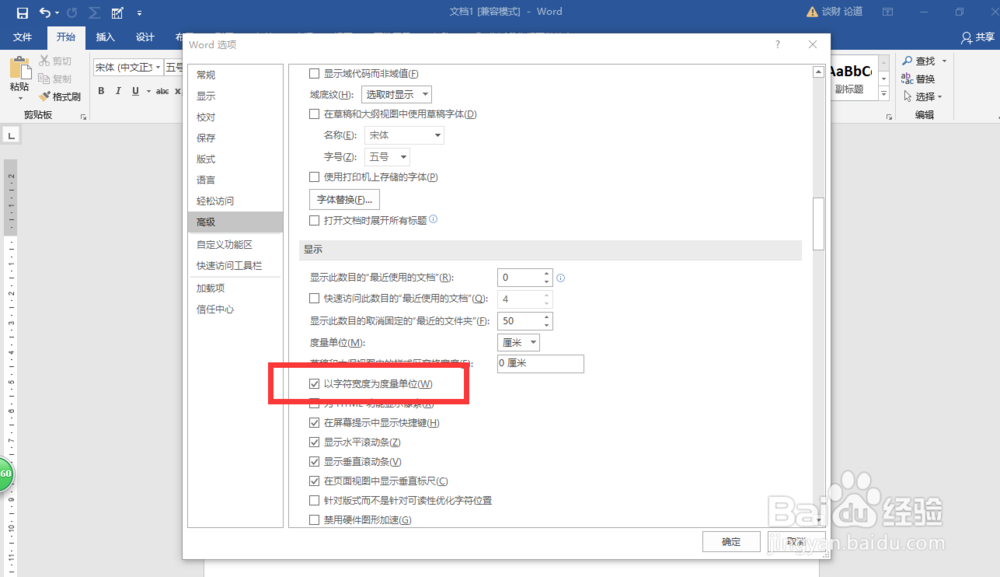Click the Paste icon in the ribbon

coord(20,68)
